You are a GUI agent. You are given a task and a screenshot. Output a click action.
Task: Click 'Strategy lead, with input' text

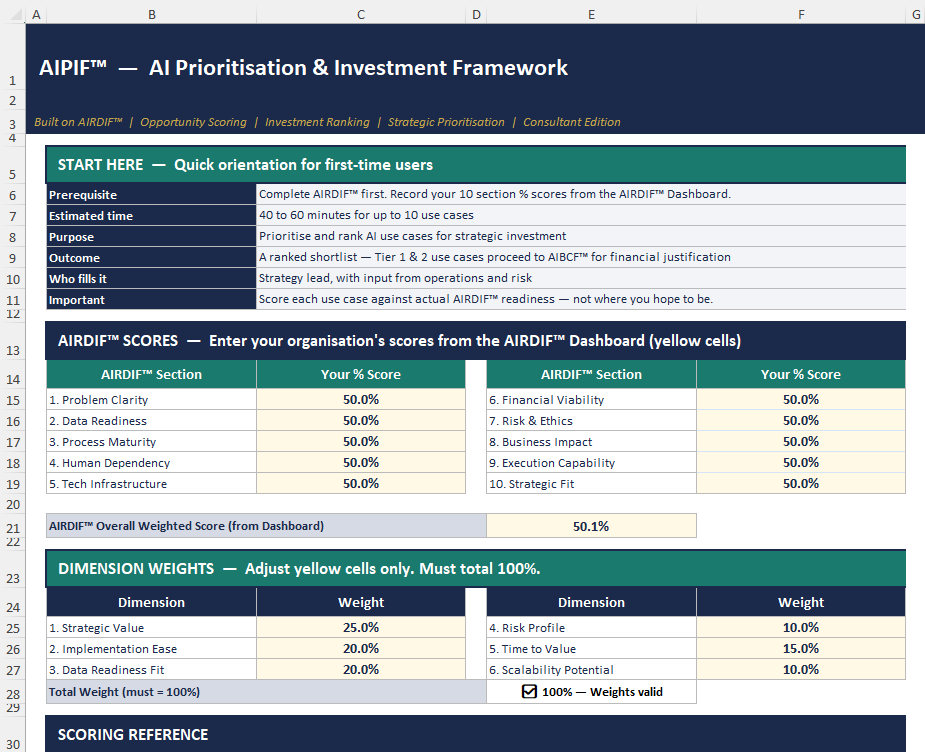coord(395,278)
